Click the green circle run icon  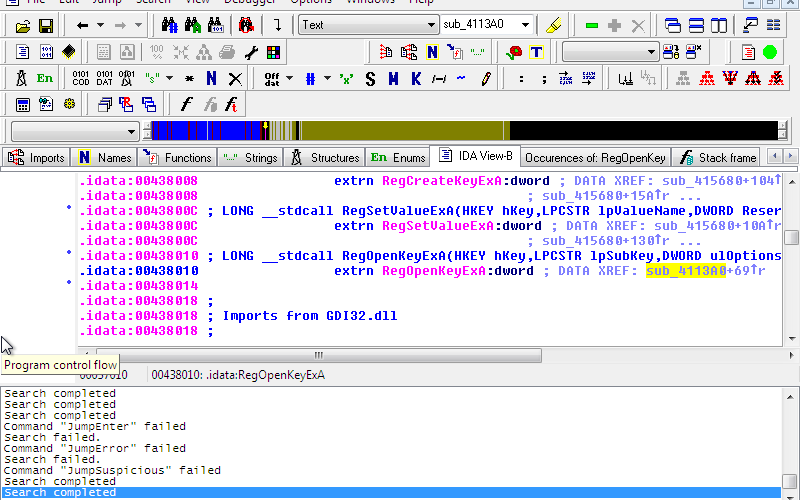[770, 52]
